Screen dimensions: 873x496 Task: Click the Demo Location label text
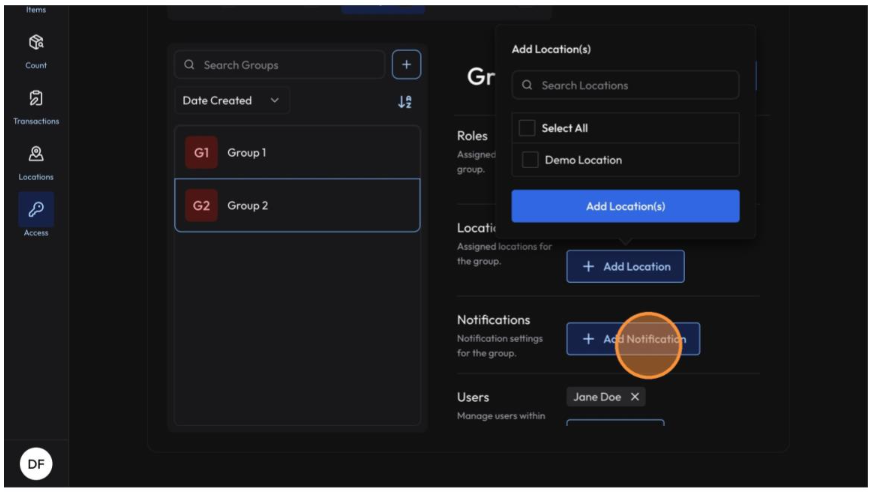583,160
